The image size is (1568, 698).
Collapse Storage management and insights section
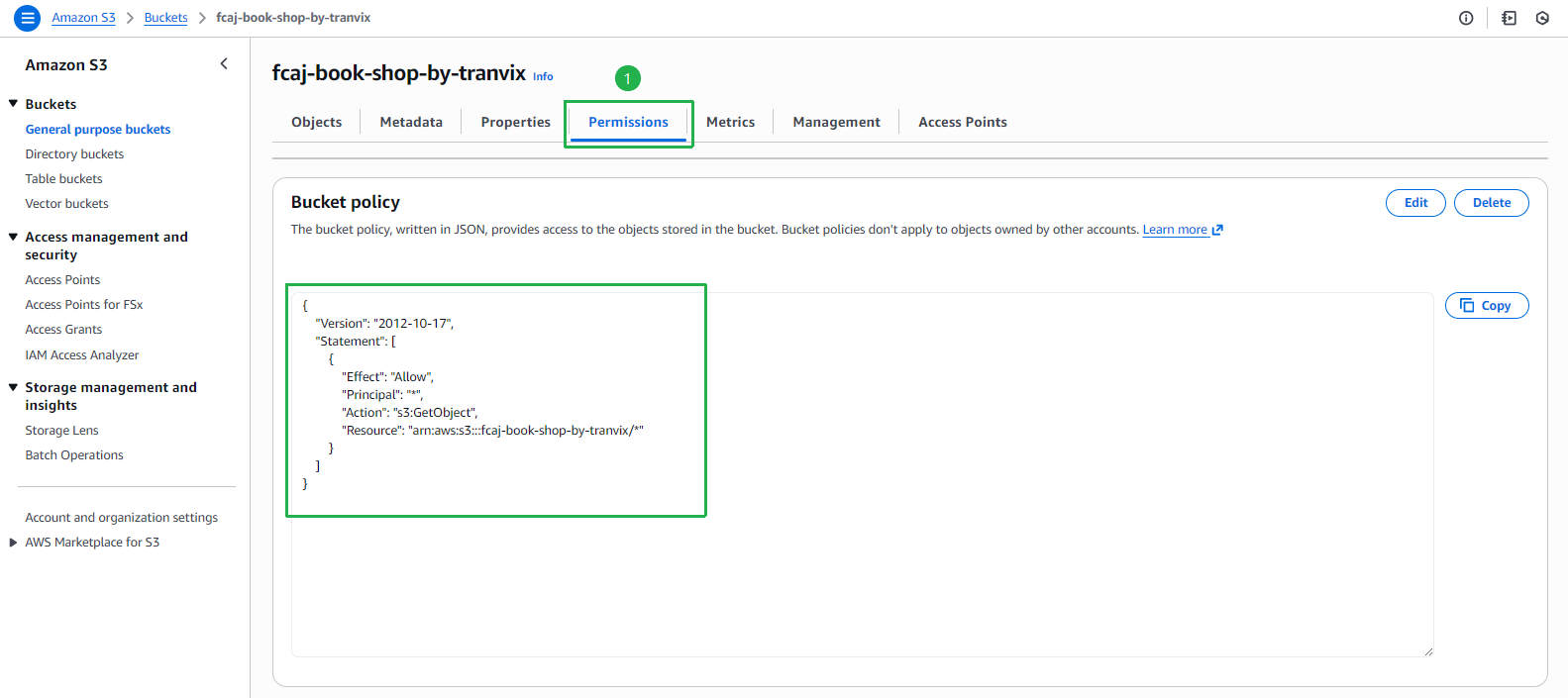(x=13, y=387)
